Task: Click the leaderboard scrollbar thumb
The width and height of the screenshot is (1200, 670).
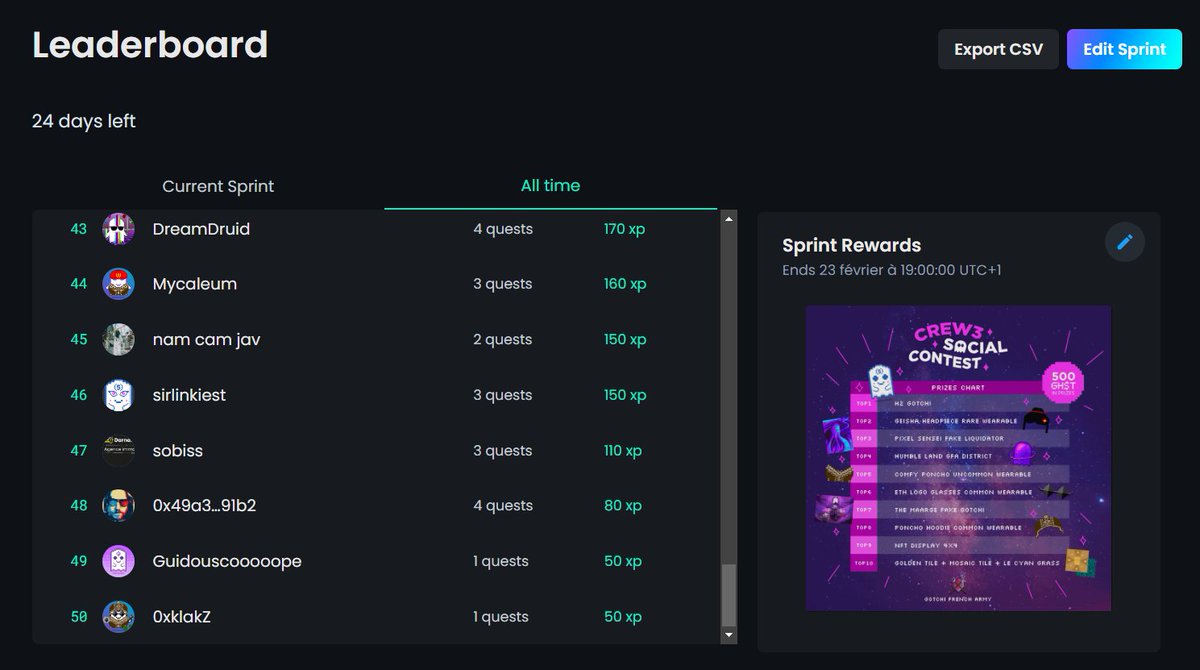Action: [x=729, y=594]
